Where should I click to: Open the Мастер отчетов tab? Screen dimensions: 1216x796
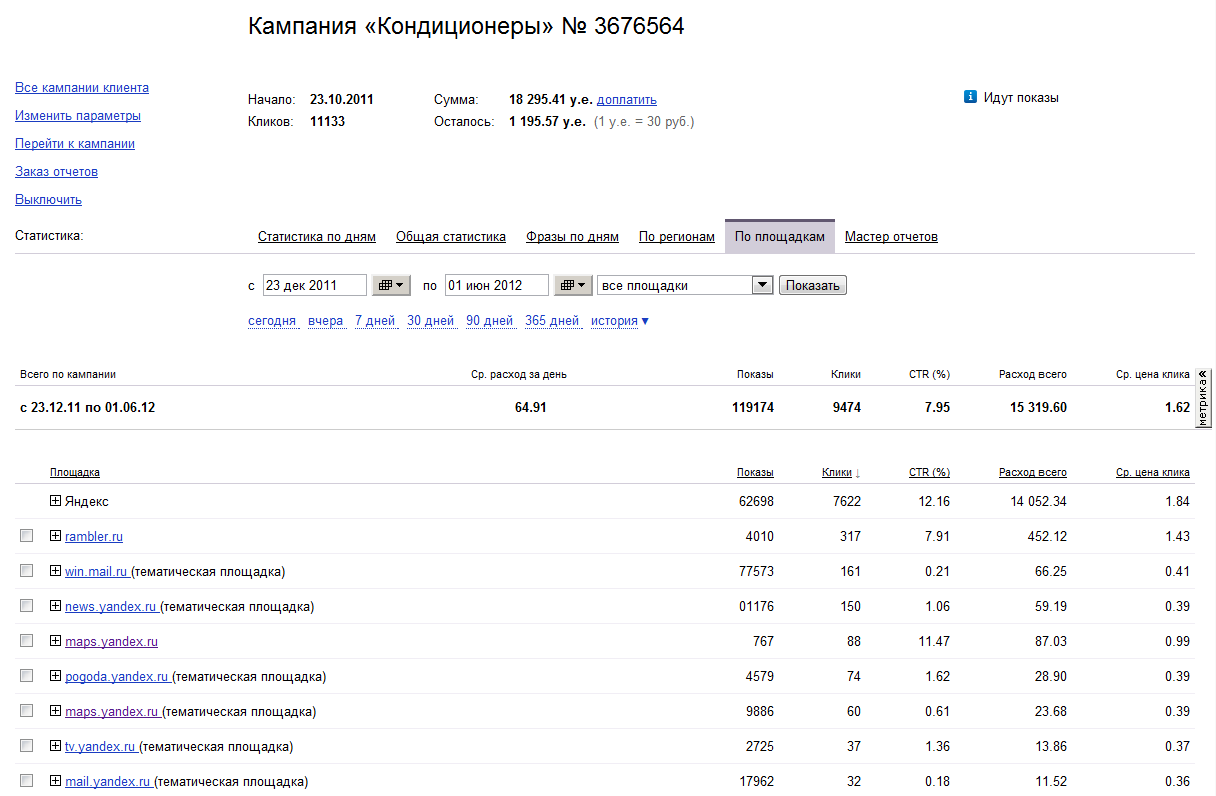pyautogui.click(x=891, y=237)
